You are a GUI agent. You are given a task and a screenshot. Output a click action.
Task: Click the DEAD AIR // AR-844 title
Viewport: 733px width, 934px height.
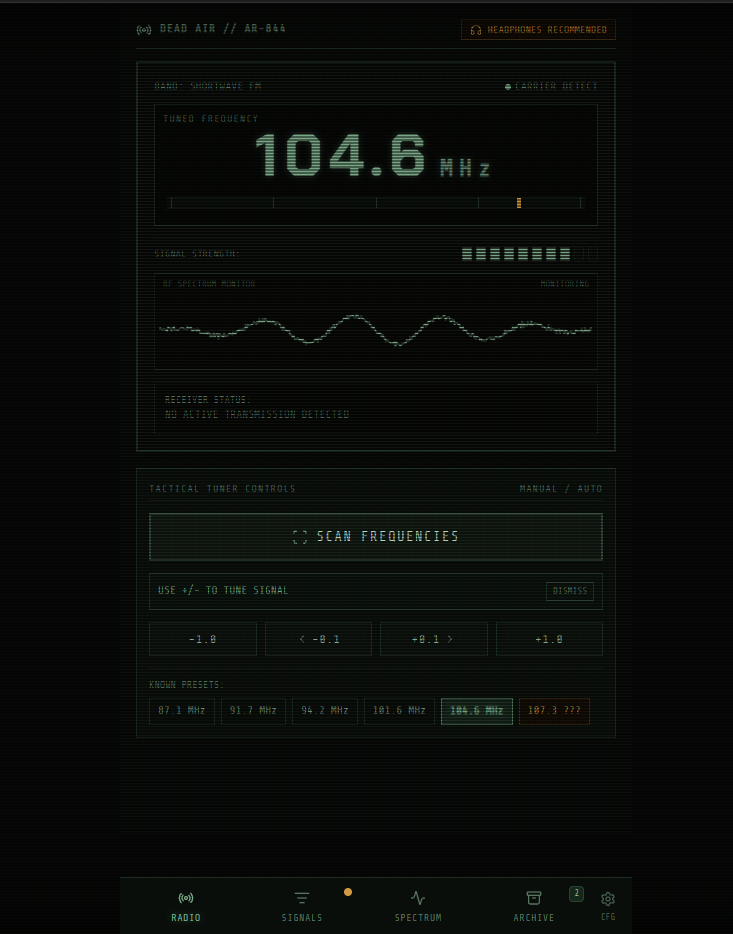tap(223, 29)
